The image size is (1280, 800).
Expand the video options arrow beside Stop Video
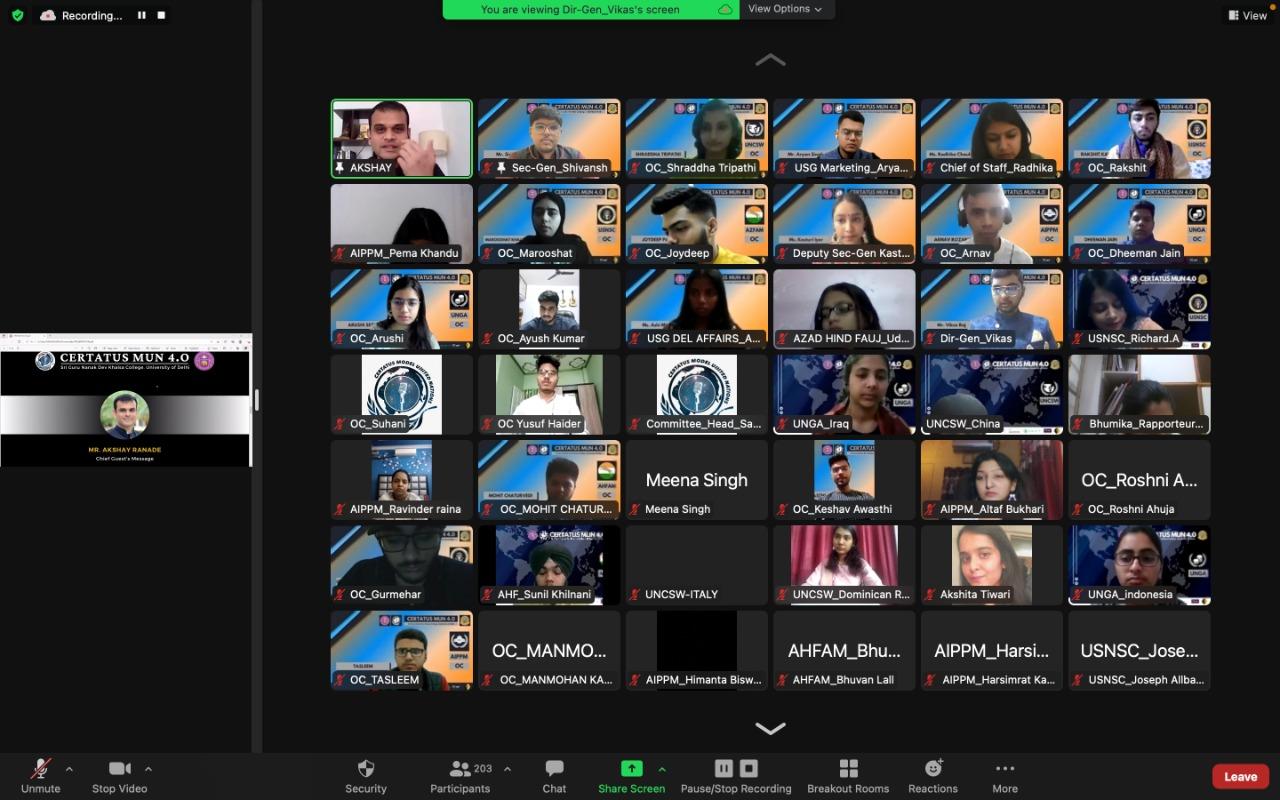148,769
